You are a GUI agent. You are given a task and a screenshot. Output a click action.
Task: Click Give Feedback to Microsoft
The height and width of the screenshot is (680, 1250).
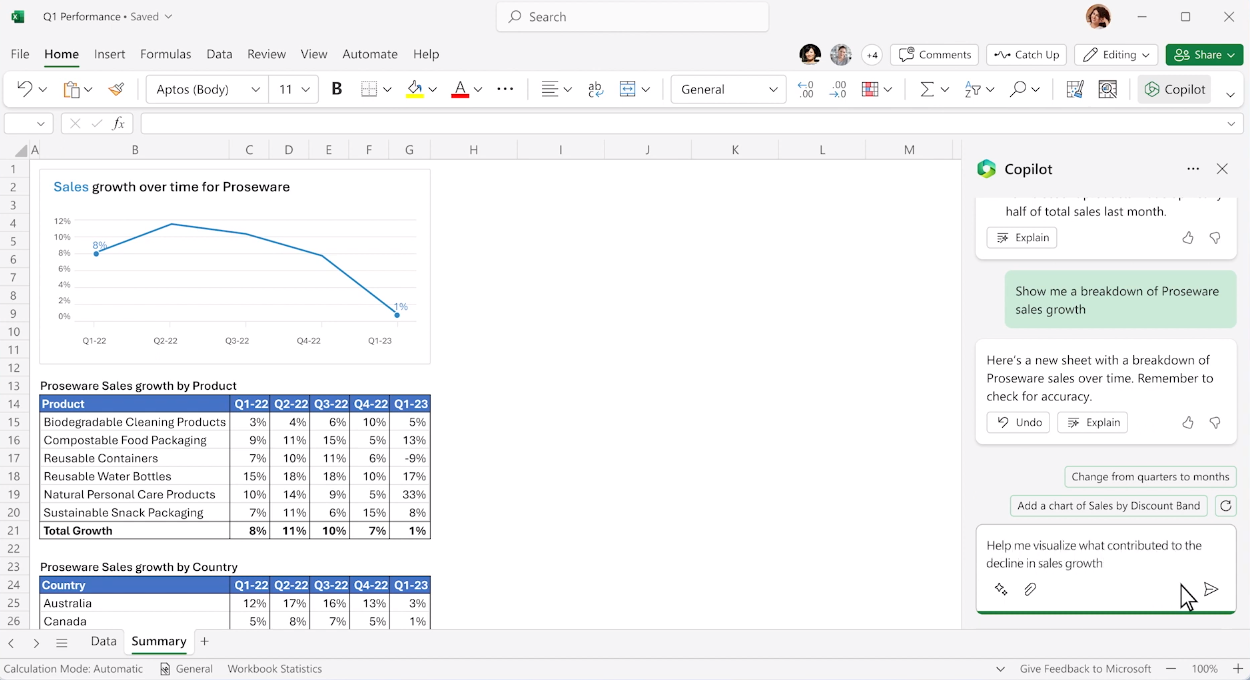[1086, 669]
